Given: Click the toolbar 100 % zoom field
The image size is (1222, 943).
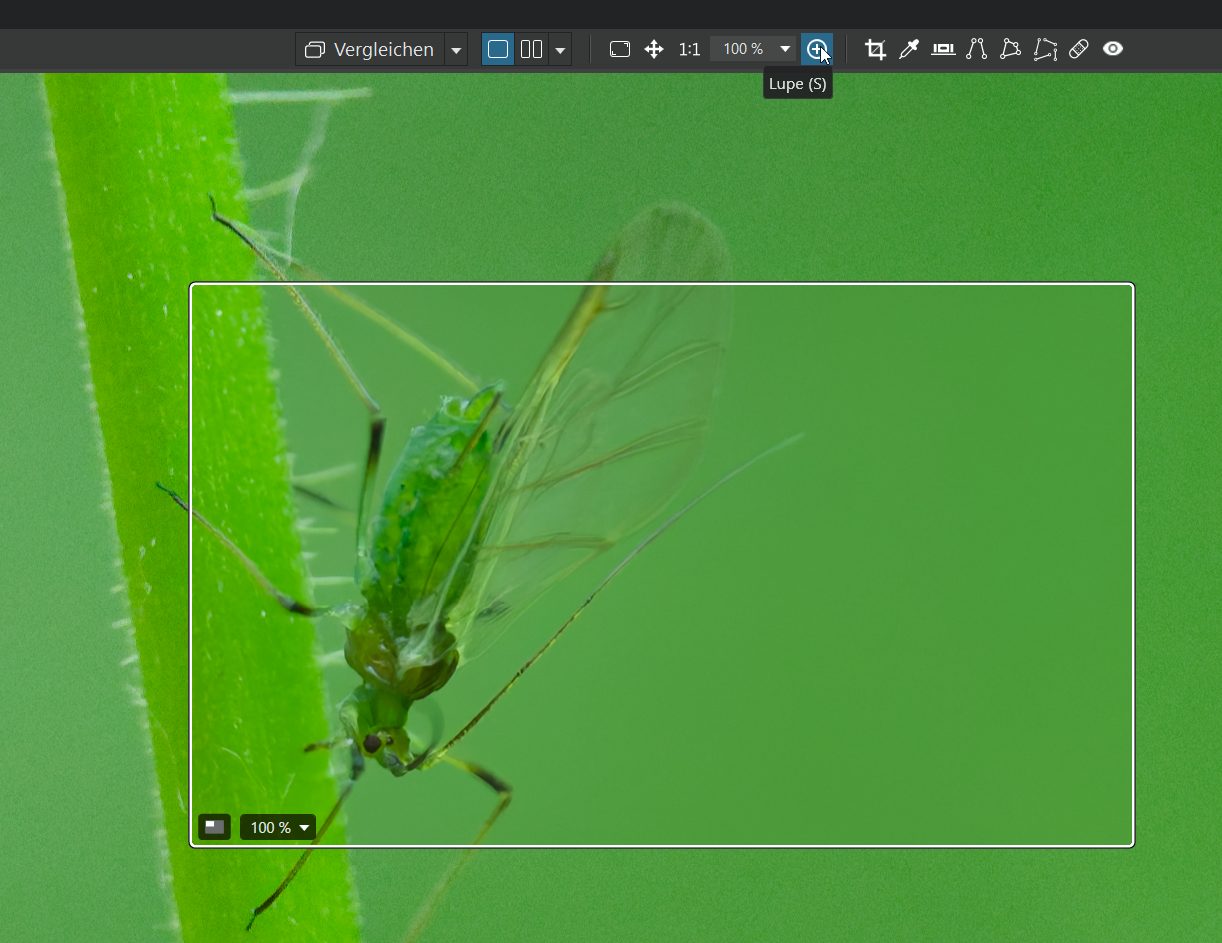Looking at the screenshot, I should click(x=743, y=49).
